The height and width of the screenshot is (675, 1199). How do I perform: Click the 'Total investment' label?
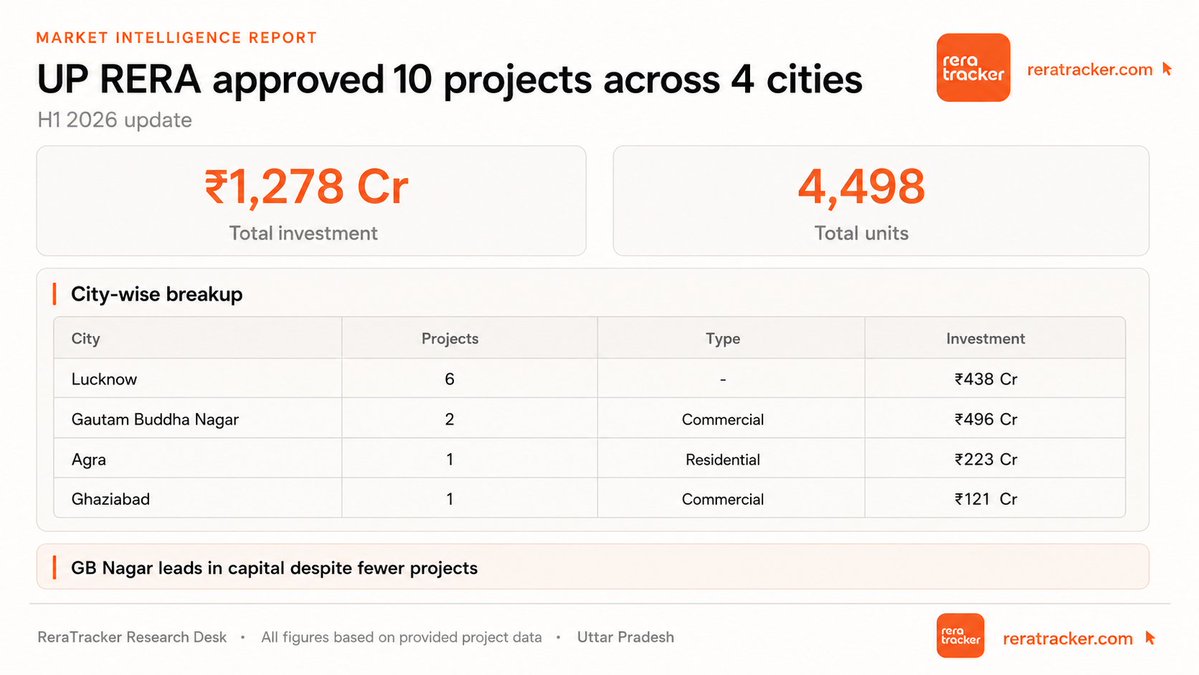pos(304,233)
